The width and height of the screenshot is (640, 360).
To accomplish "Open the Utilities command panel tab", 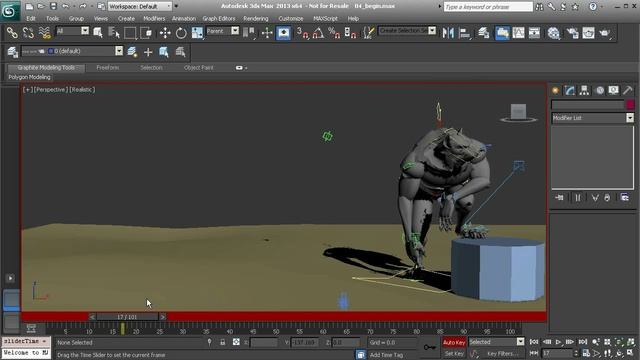I will click(628, 90).
